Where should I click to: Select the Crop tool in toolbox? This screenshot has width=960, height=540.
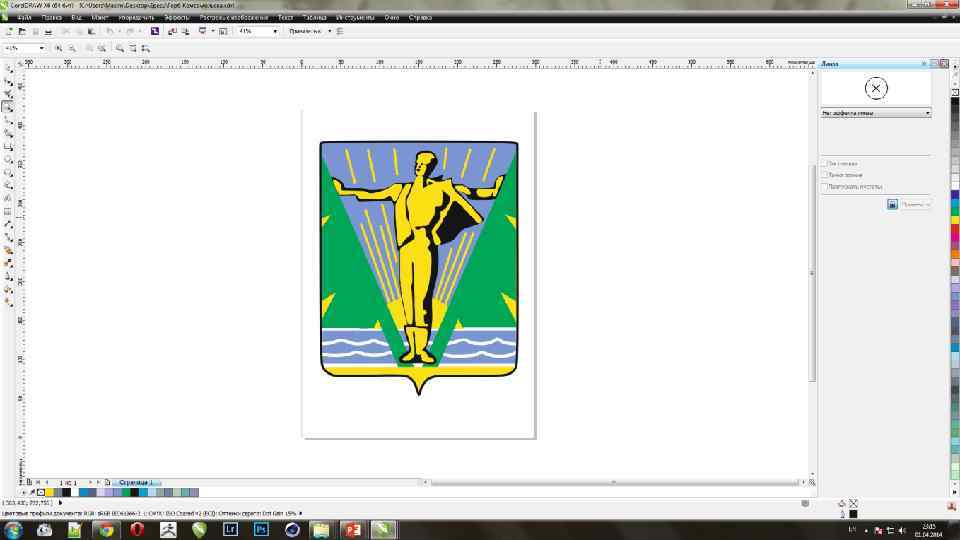[8, 94]
